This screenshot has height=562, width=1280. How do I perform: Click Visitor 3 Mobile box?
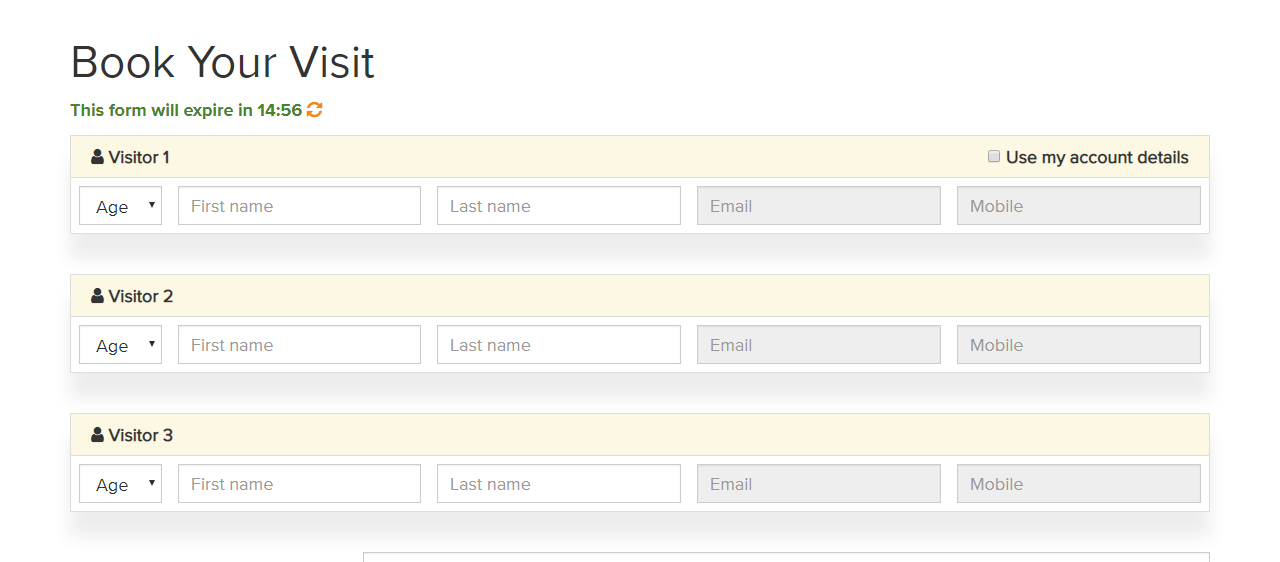click(1078, 484)
